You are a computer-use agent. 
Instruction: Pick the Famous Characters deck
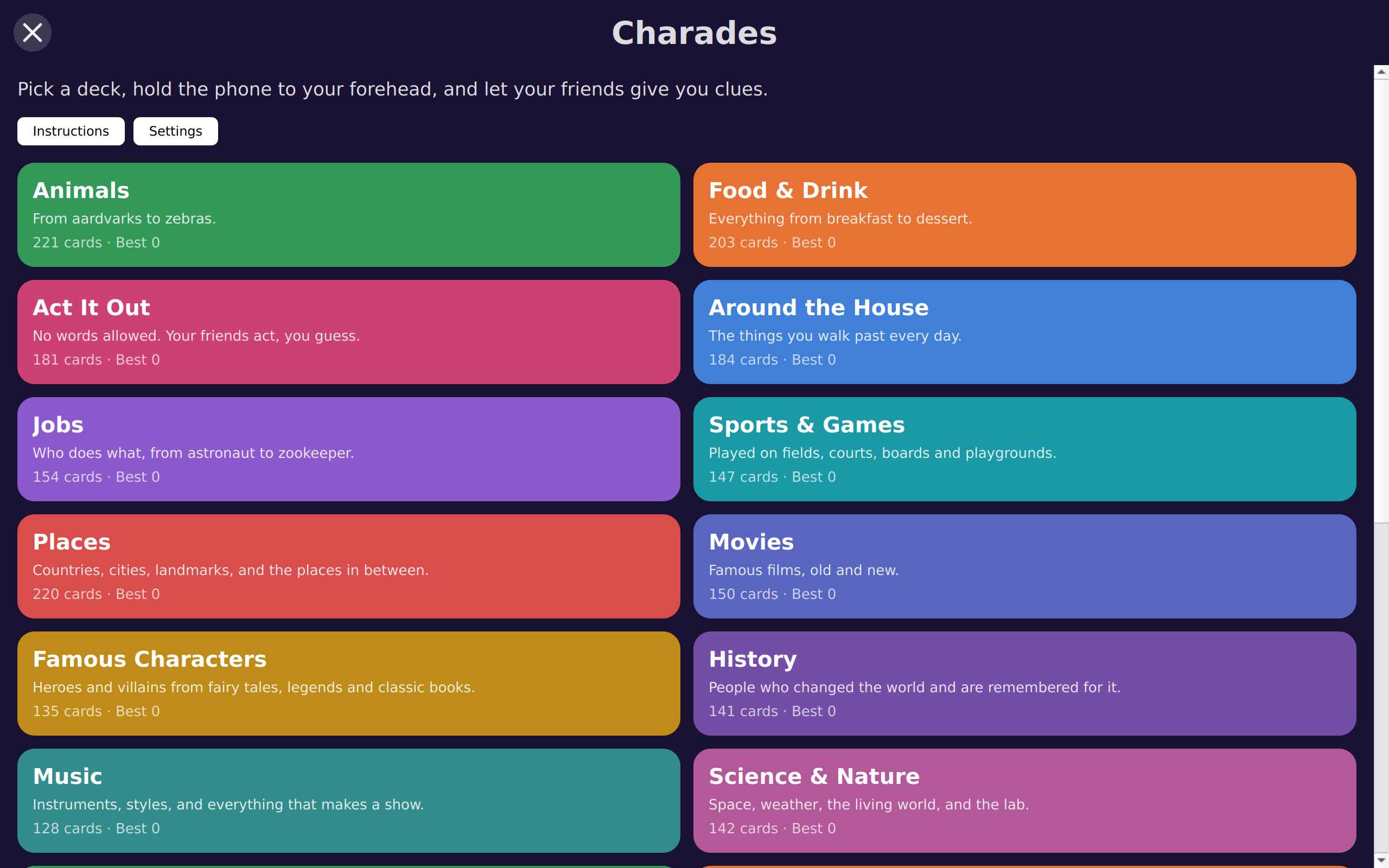[x=348, y=683]
